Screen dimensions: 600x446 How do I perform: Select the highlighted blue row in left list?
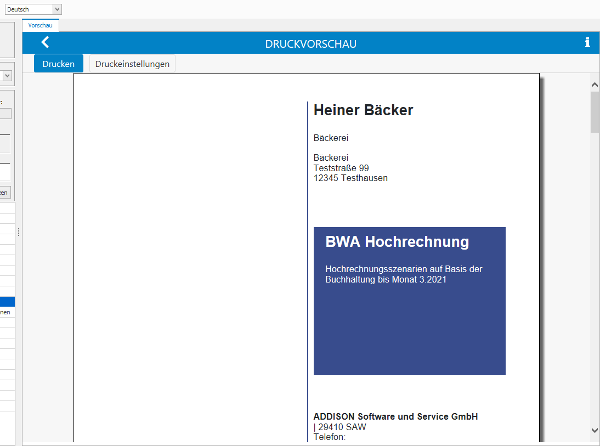pyautogui.click(x=7, y=302)
